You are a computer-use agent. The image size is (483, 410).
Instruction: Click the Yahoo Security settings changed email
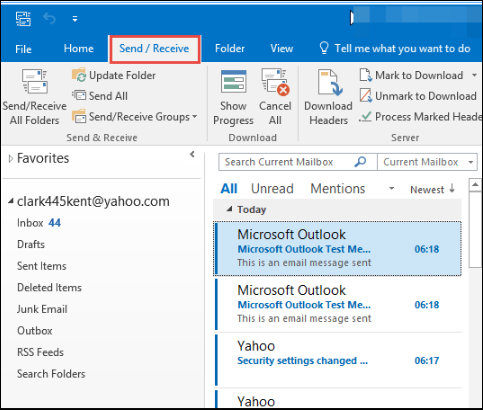click(337, 360)
